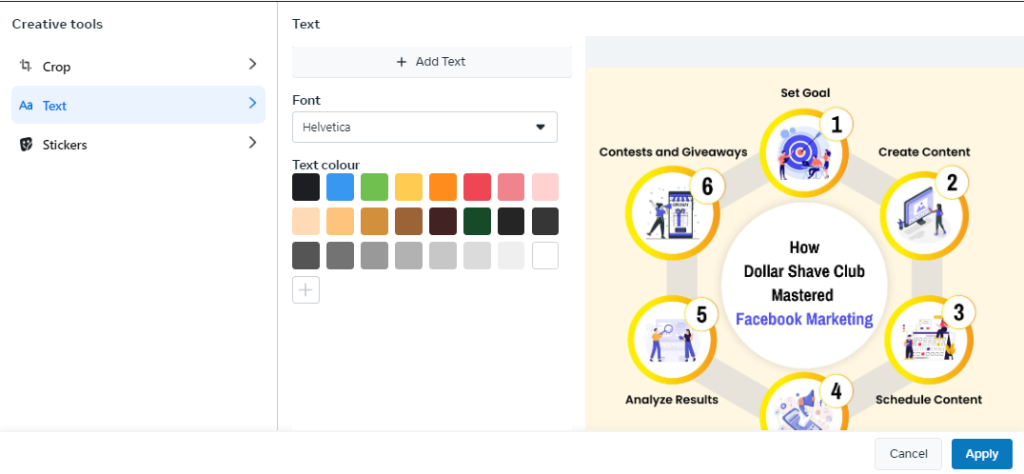Click the Contests and Giveaways label
The height and width of the screenshot is (474, 1024).
[x=673, y=152]
